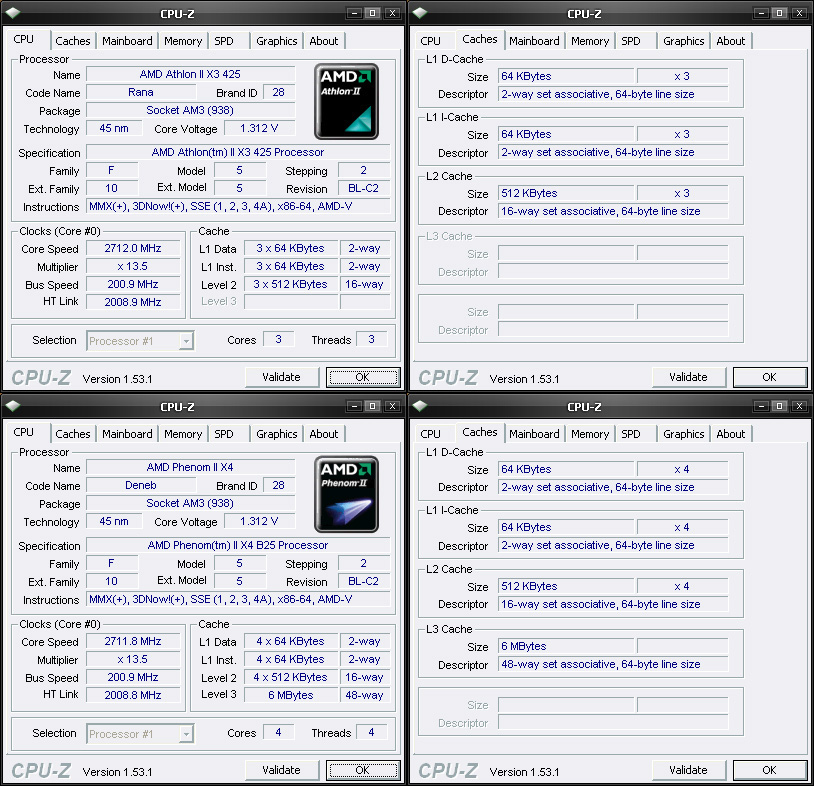Close the Phenom Caches tab window

(x=800, y=406)
